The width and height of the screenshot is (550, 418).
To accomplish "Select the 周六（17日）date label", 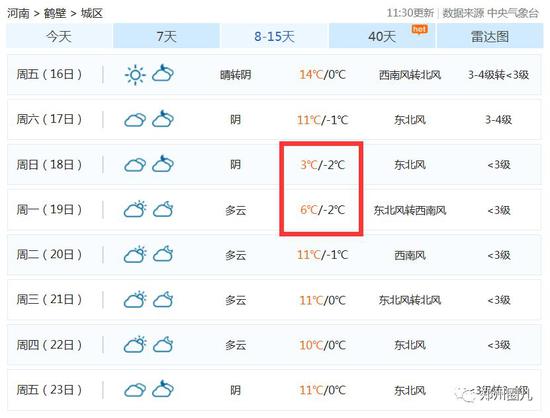I will coord(49,120).
